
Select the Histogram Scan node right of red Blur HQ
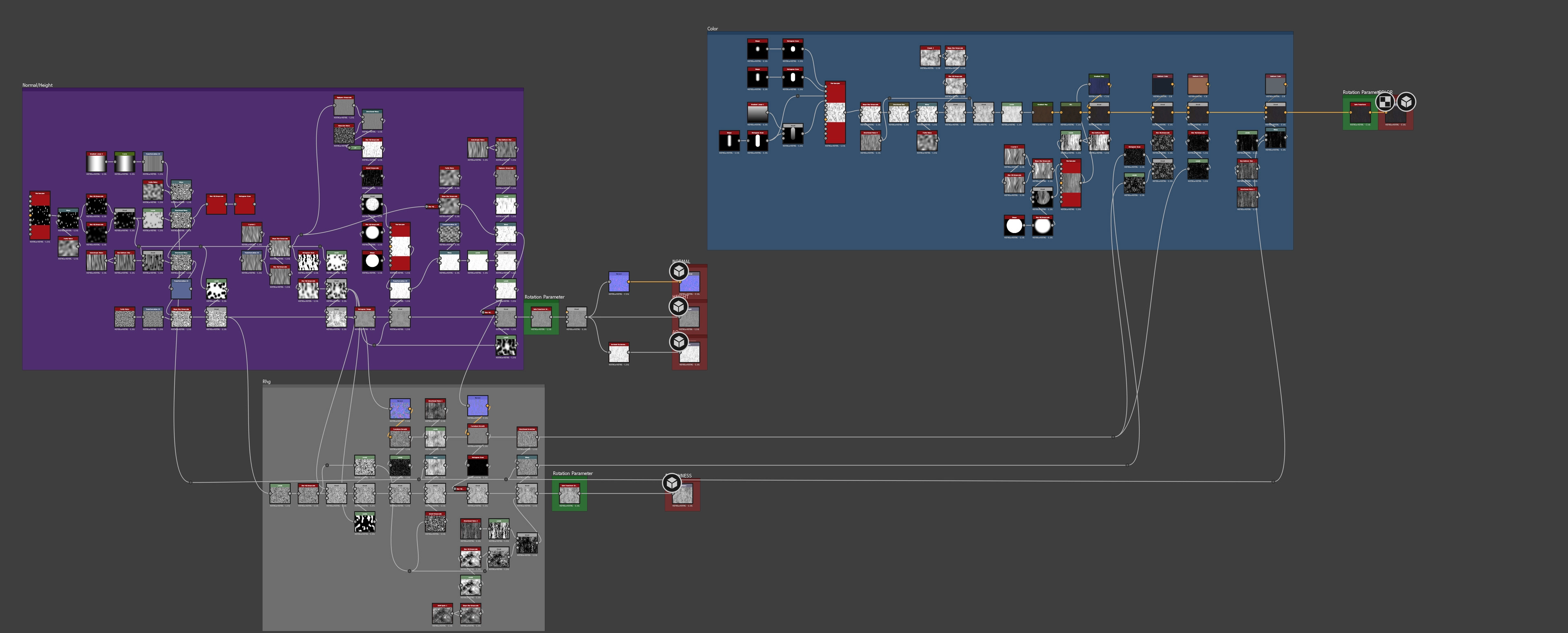[245, 205]
